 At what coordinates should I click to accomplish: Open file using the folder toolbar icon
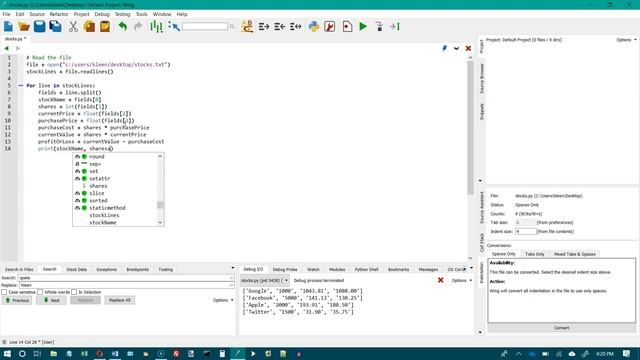pyautogui.click(x=24, y=27)
